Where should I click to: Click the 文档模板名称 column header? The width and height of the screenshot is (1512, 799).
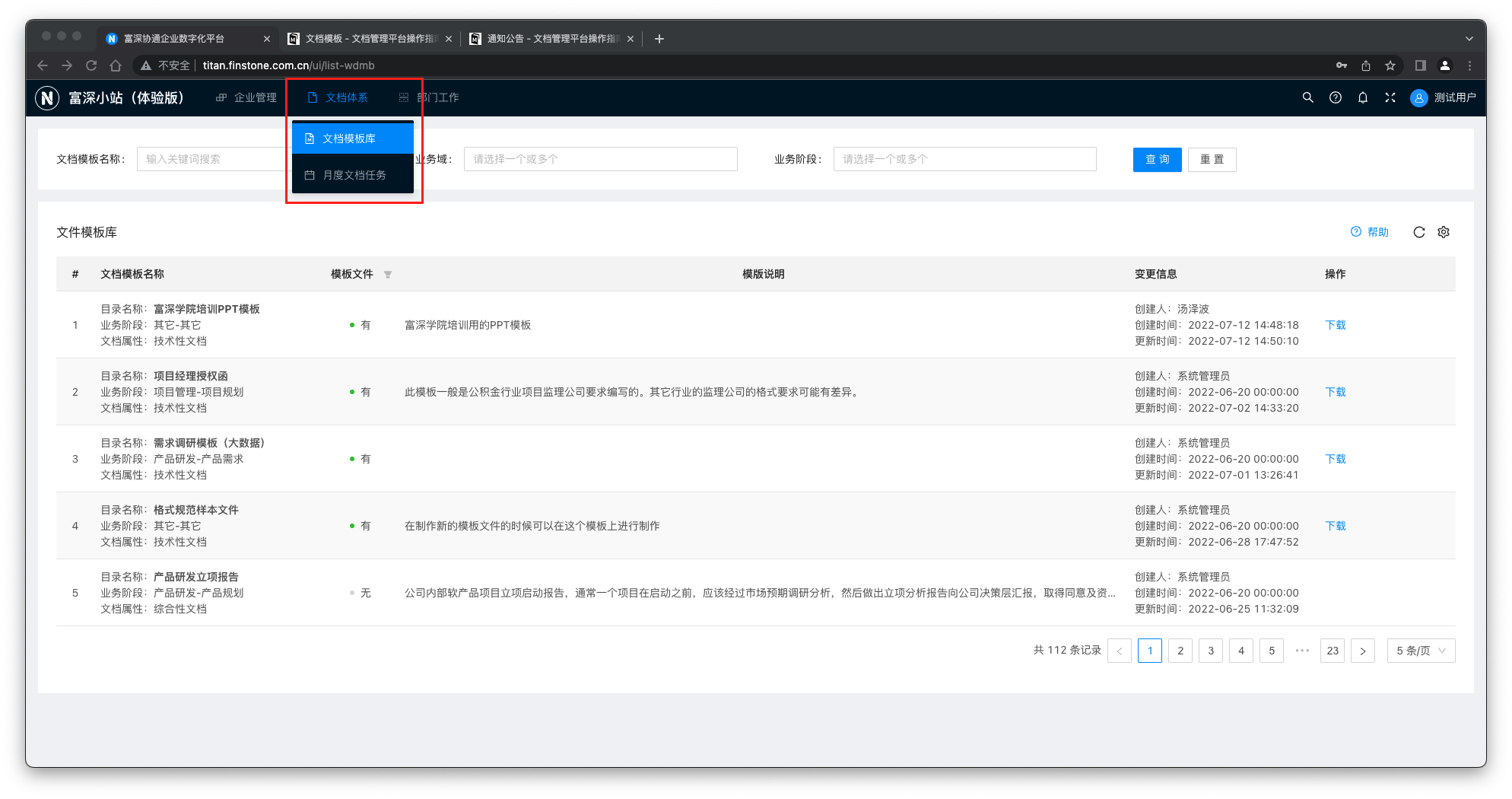click(132, 274)
